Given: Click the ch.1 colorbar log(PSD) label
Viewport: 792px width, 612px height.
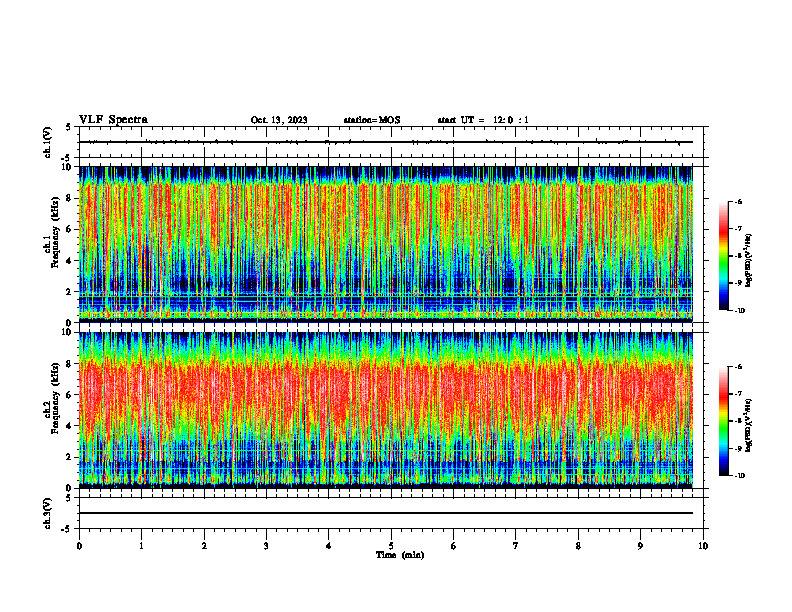Looking at the screenshot, I should pos(749,260).
